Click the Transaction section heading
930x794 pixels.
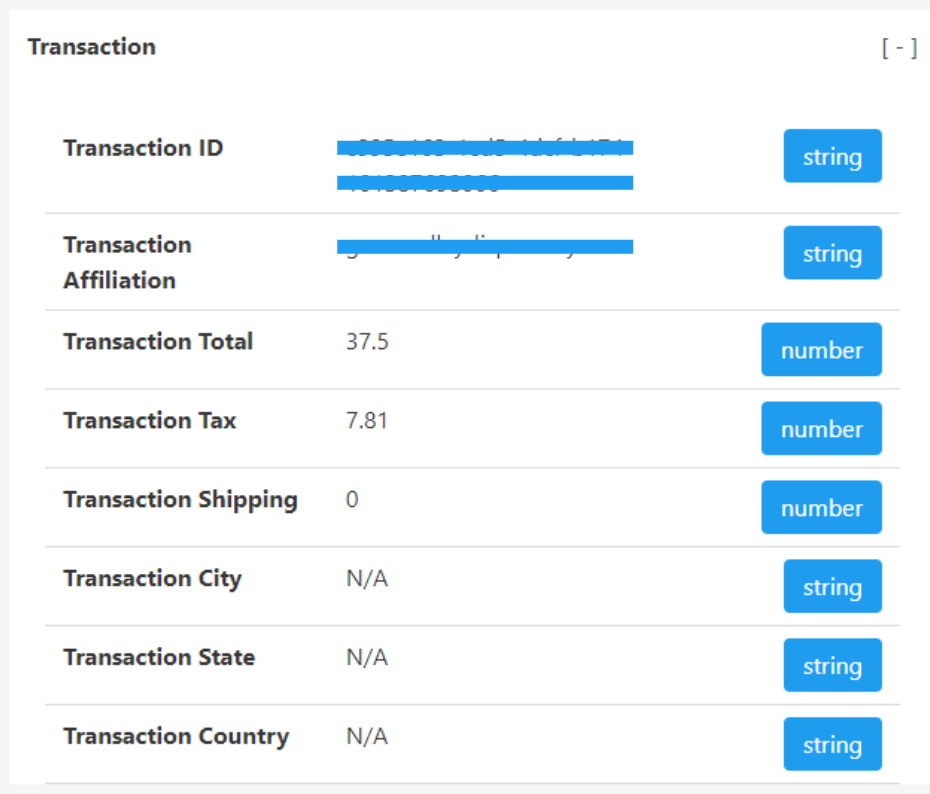92,47
